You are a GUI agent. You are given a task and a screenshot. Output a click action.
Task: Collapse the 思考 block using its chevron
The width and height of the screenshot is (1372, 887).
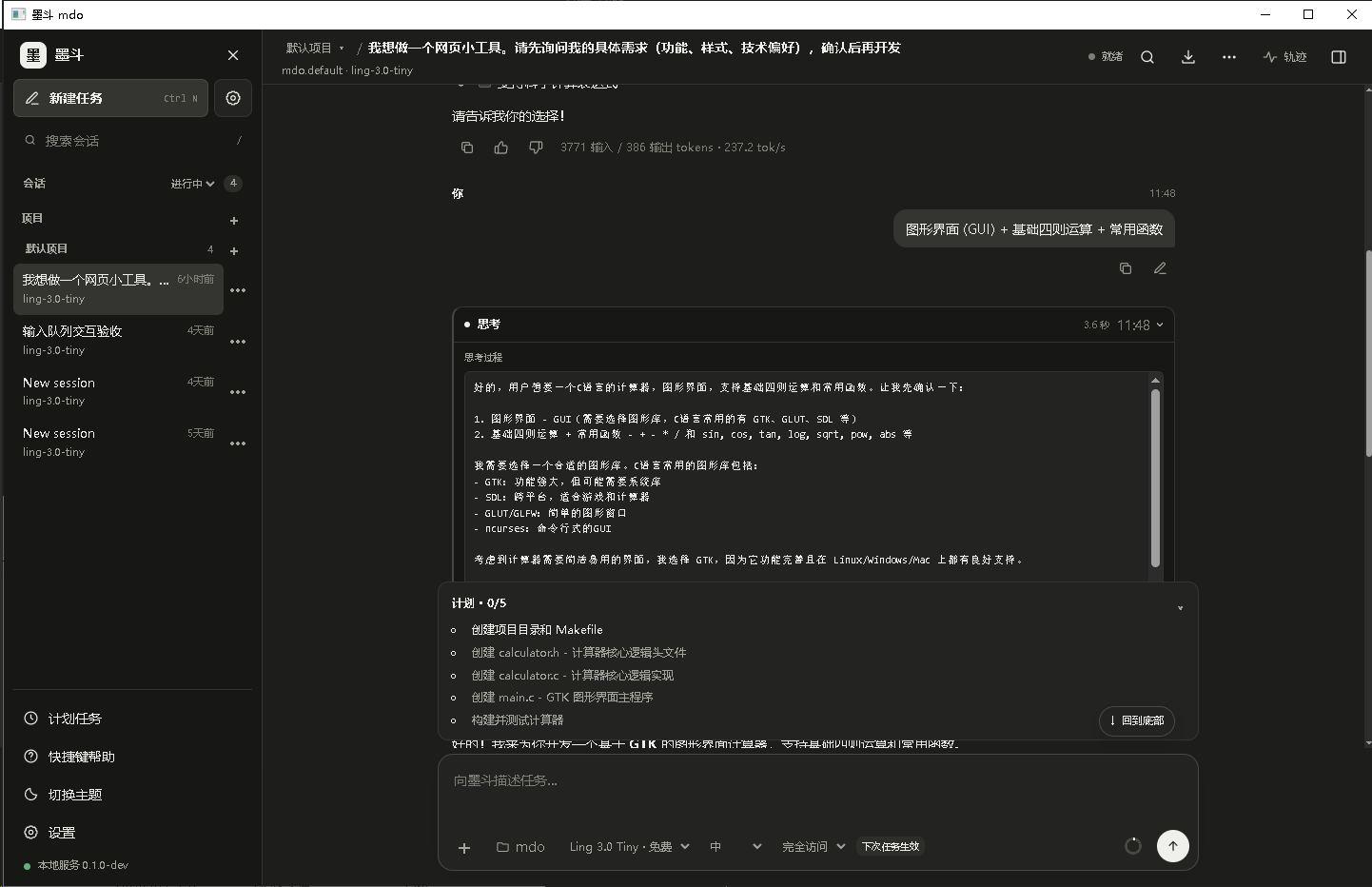click(1160, 325)
